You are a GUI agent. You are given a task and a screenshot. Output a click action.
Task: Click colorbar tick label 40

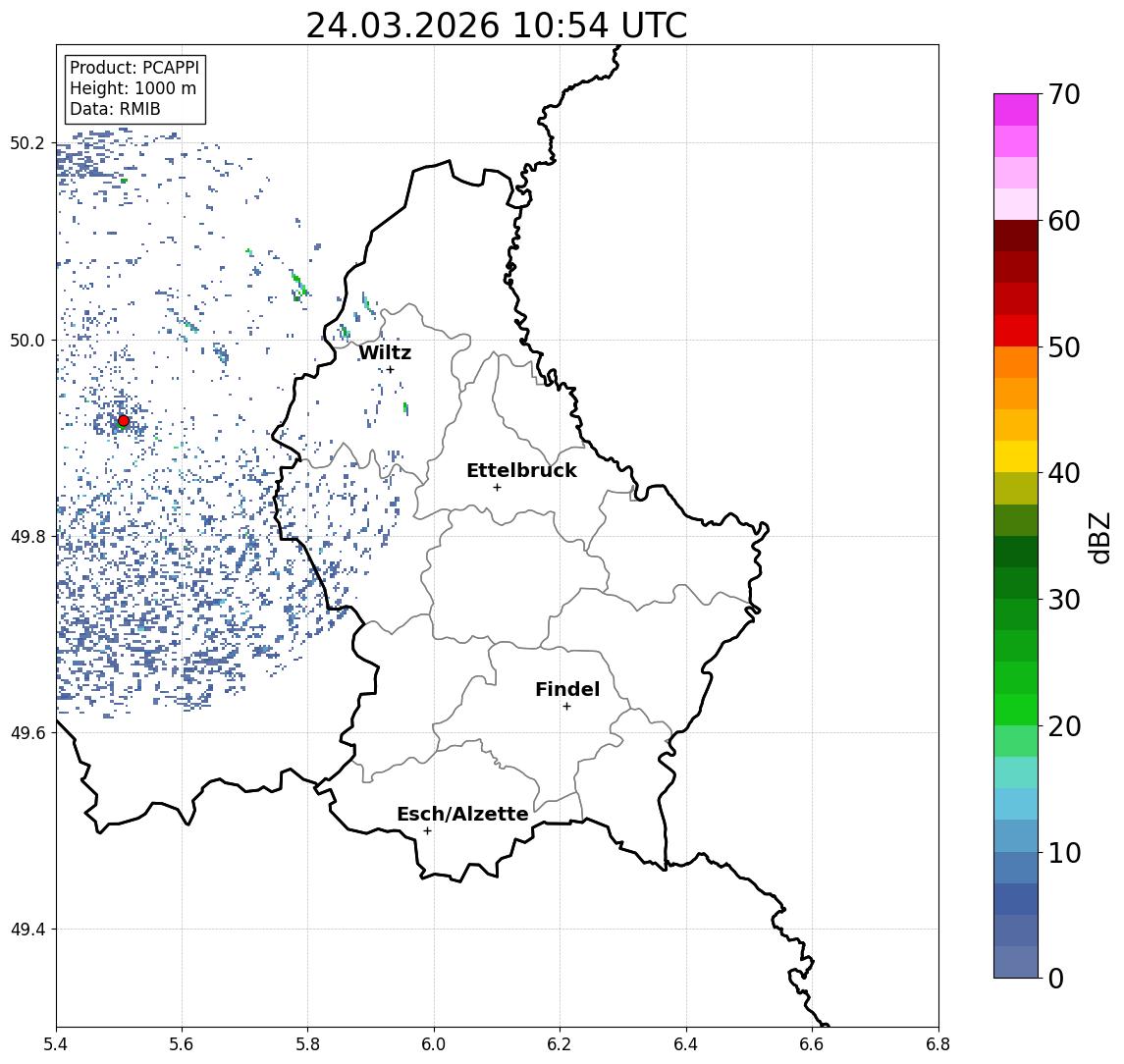(x=1064, y=473)
